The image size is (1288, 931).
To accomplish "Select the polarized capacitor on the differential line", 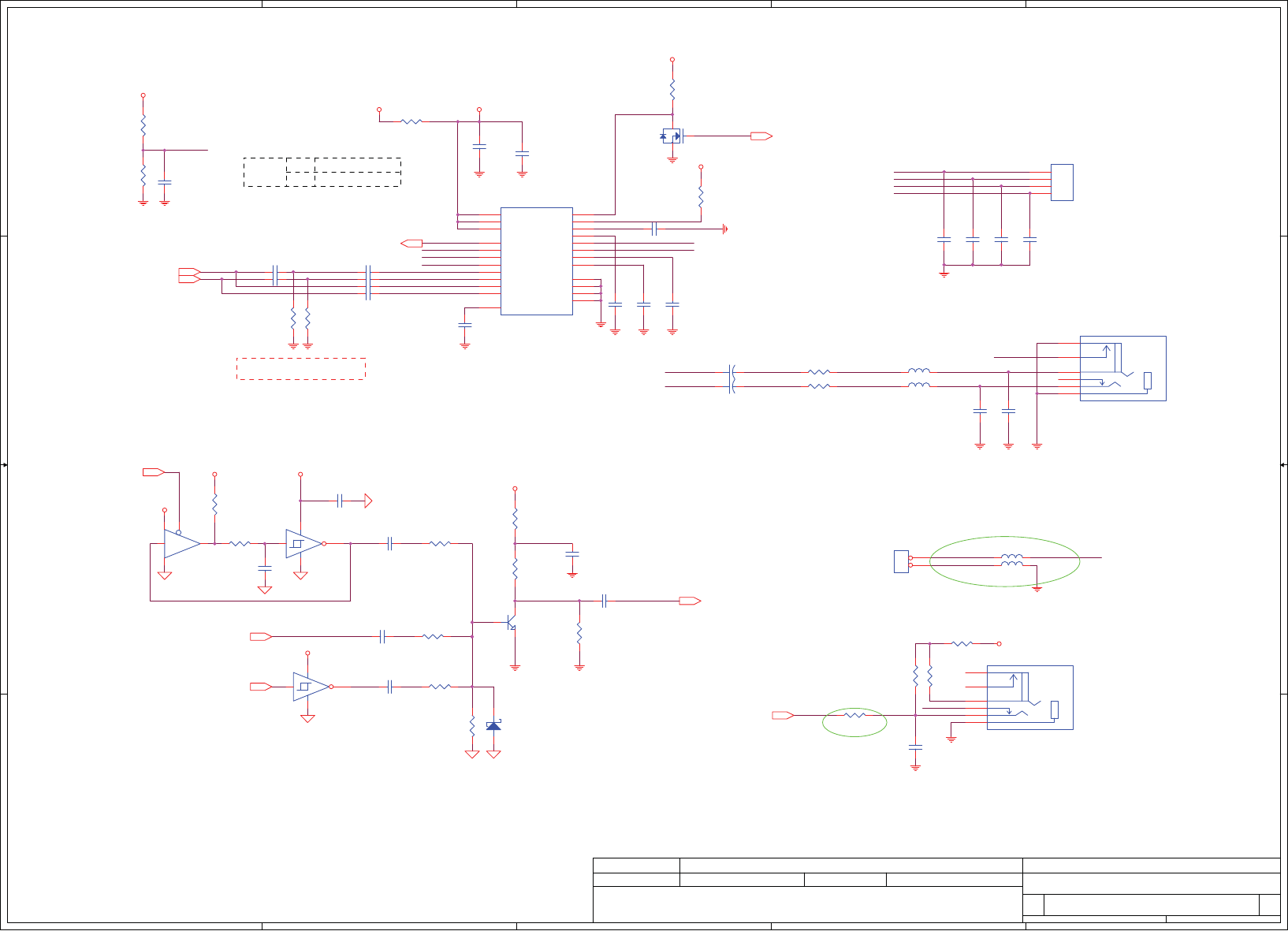I will [732, 379].
